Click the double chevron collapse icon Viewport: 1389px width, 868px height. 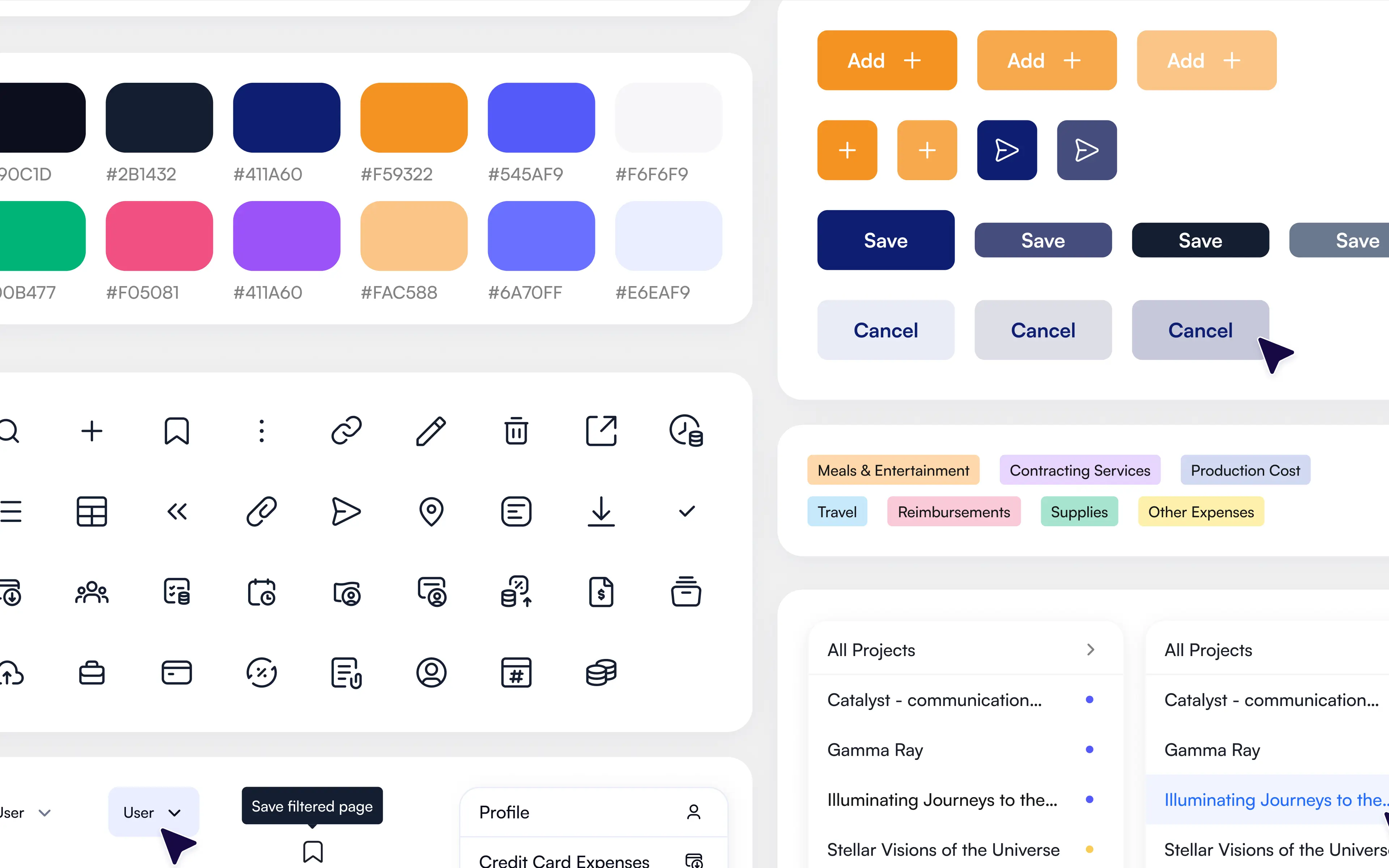[x=177, y=511]
